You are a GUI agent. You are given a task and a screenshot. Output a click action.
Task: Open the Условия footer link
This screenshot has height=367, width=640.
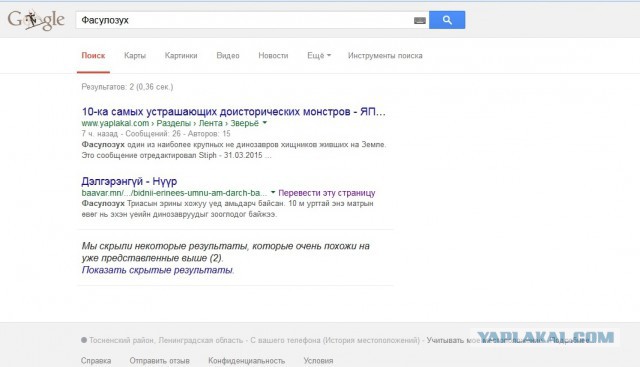click(318, 361)
